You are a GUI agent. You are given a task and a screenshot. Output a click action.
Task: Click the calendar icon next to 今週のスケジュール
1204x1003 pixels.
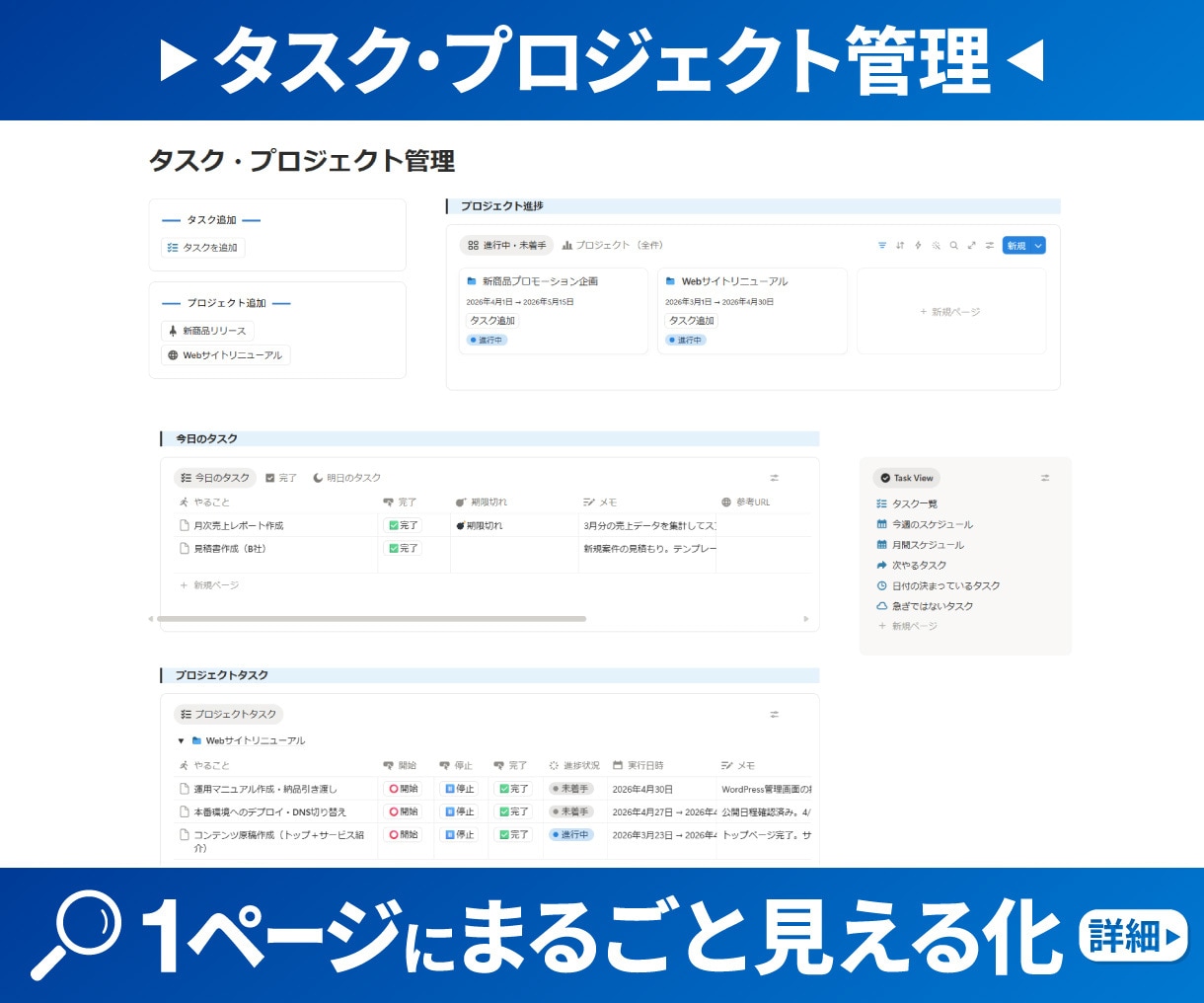tap(882, 524)
